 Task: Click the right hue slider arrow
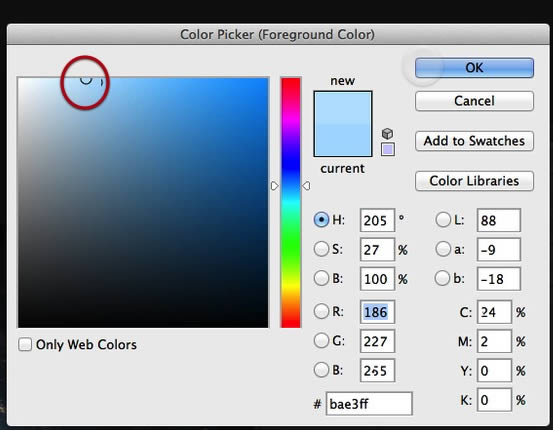coord(306,186)
